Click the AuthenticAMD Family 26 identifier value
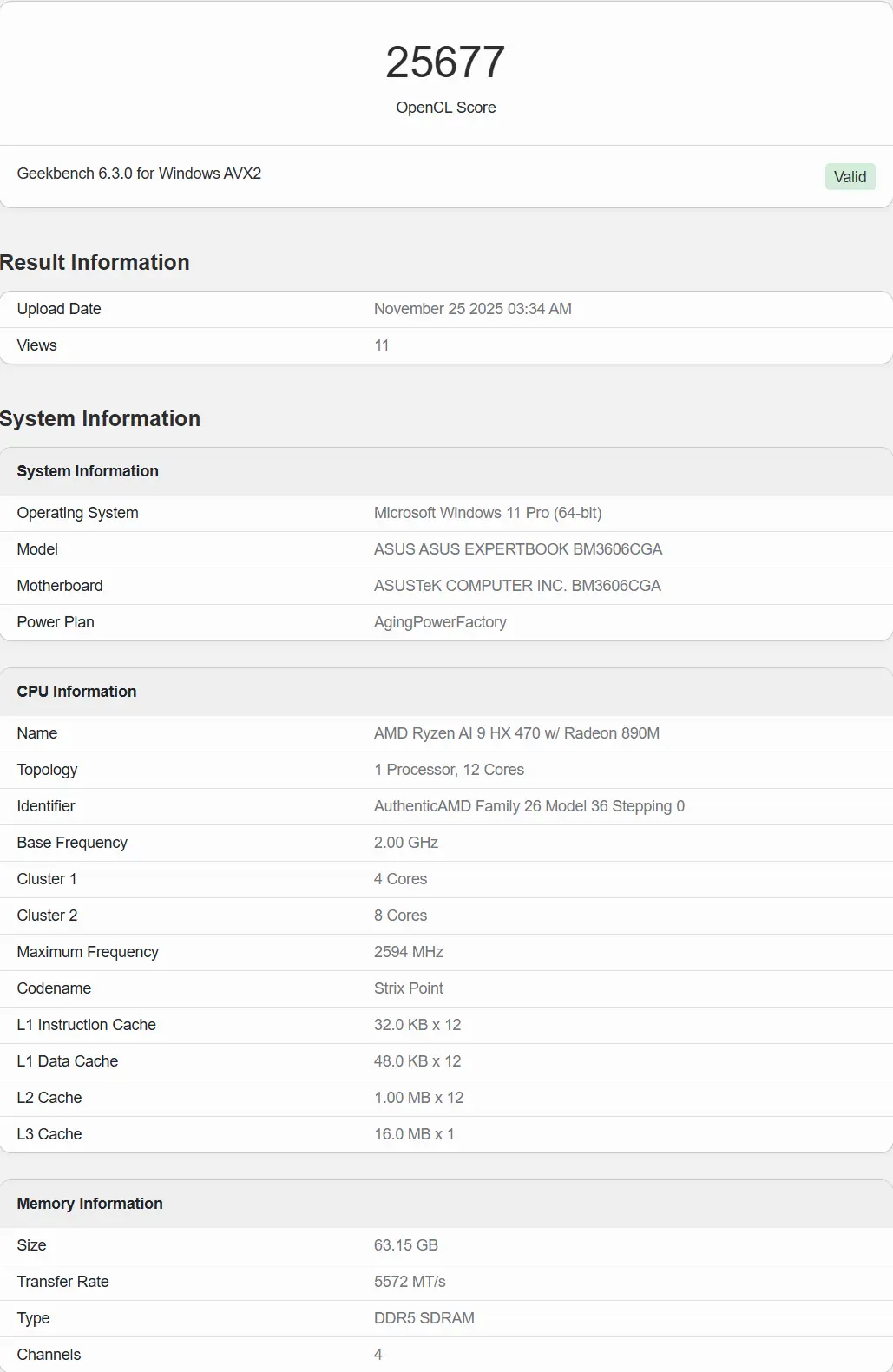Viewport: 893px width, 1372px height. [x=529, y=806]
